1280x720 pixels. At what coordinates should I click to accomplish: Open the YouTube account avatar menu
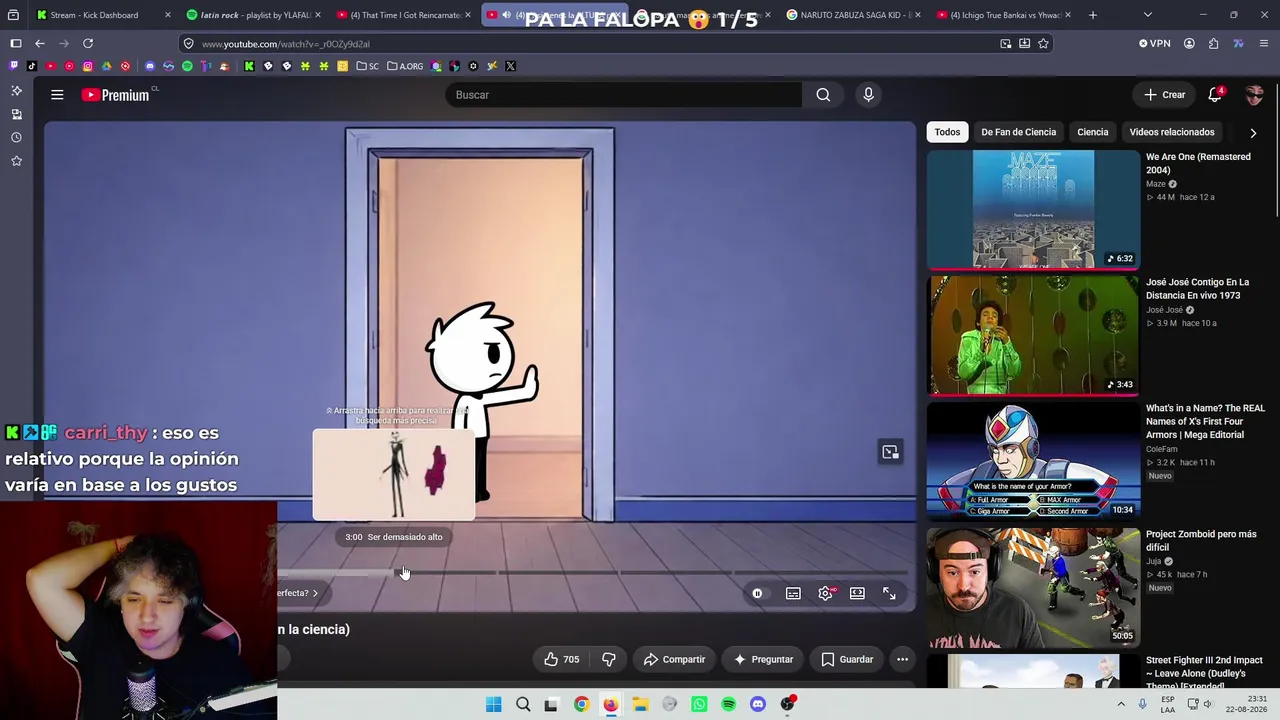point(1254,95)
